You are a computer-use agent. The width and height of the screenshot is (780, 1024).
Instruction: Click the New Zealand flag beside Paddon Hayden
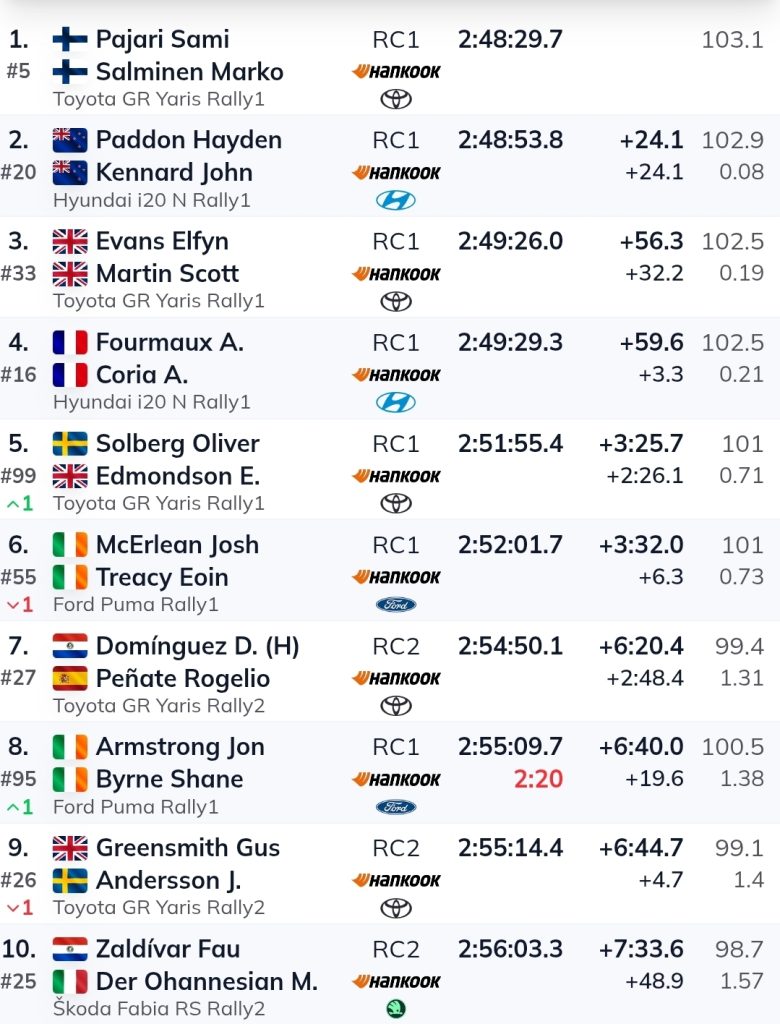click(x=70, y=140)
